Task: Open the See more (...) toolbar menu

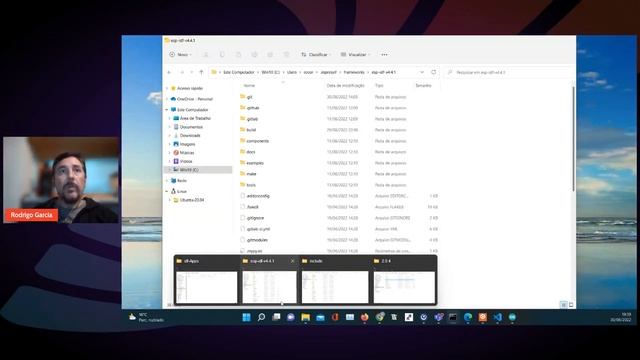Action: point(384,54)
